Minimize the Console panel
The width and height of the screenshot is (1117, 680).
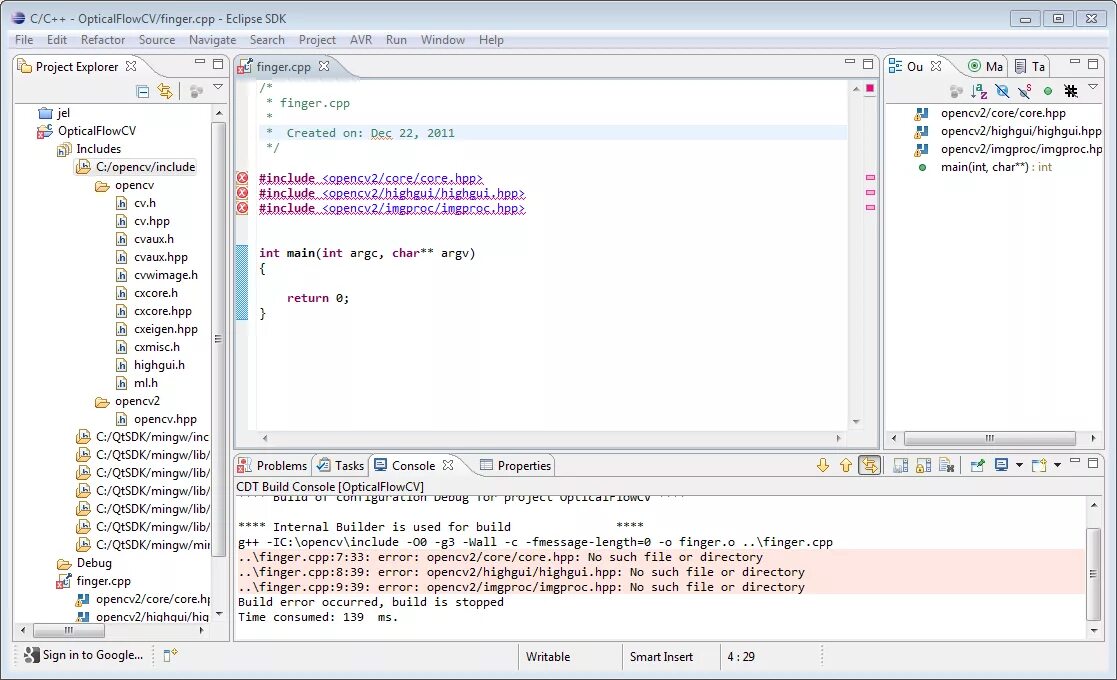point(1075,462)
